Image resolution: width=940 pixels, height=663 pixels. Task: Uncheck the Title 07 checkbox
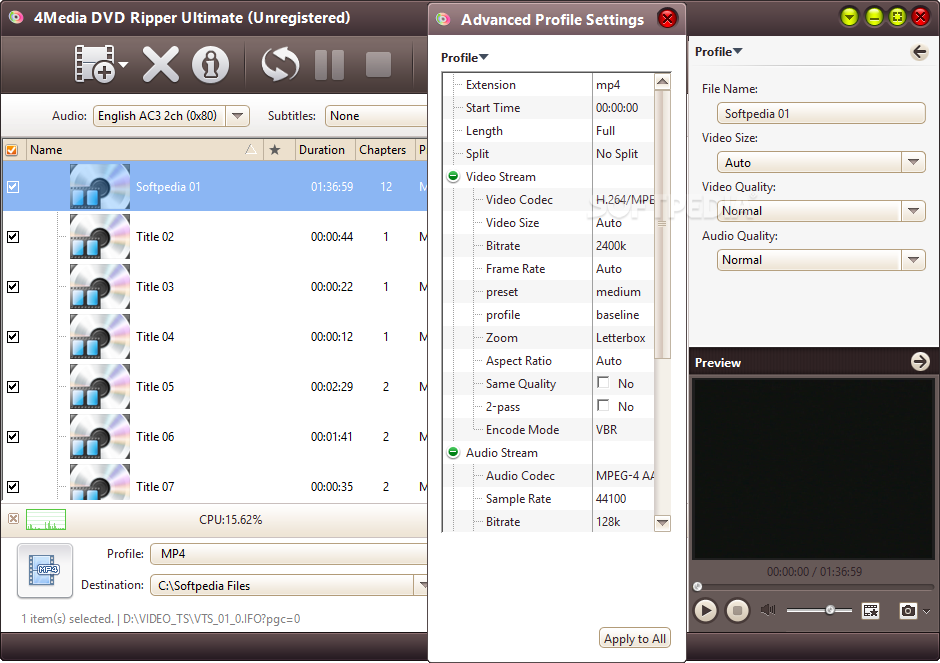coord(13,487)
